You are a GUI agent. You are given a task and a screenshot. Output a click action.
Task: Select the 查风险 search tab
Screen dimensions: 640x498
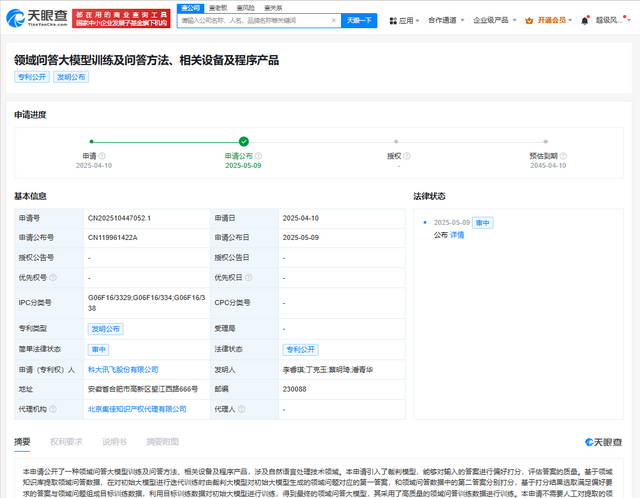pos(245,8)
